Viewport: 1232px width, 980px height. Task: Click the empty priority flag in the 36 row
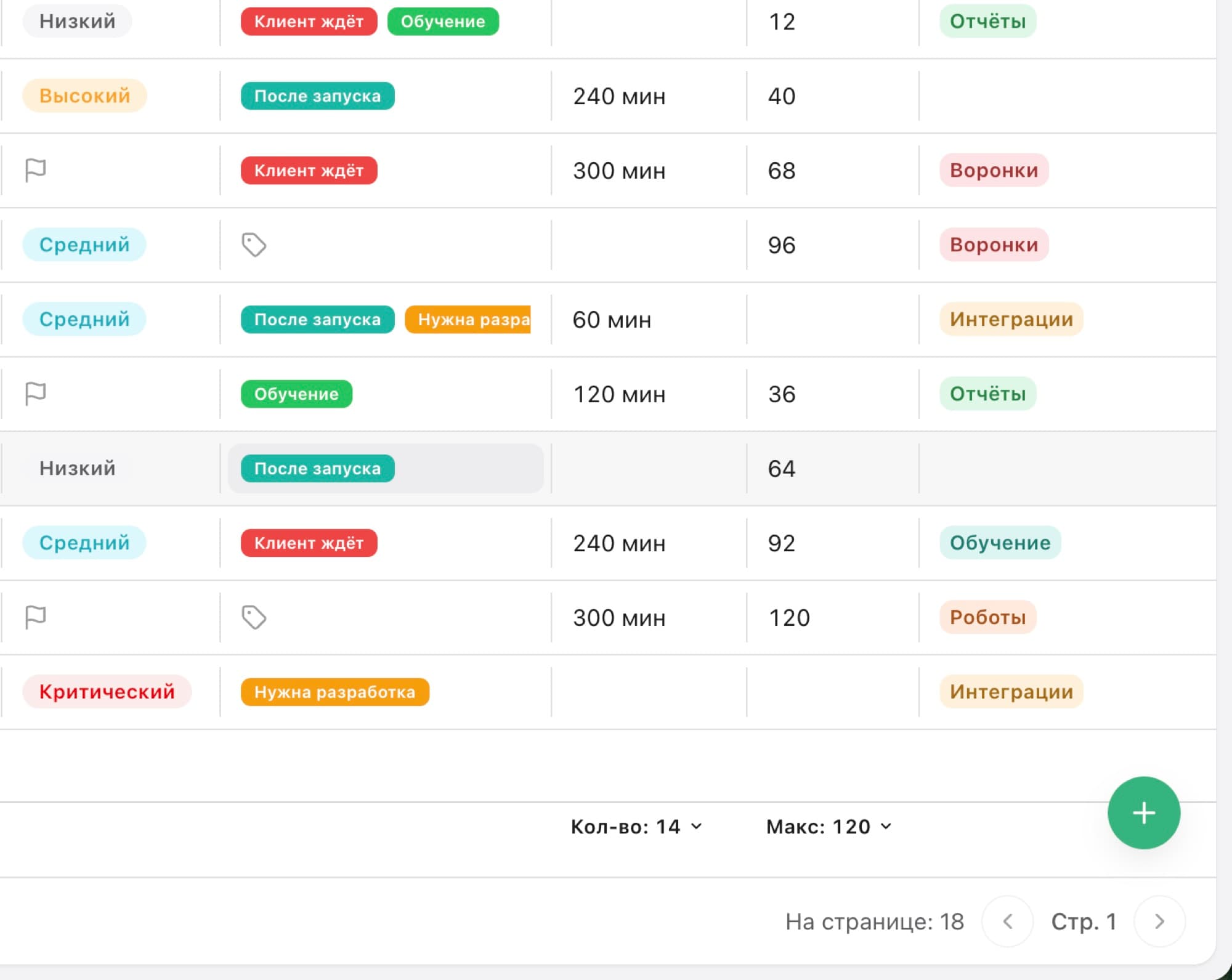point(35,394)
